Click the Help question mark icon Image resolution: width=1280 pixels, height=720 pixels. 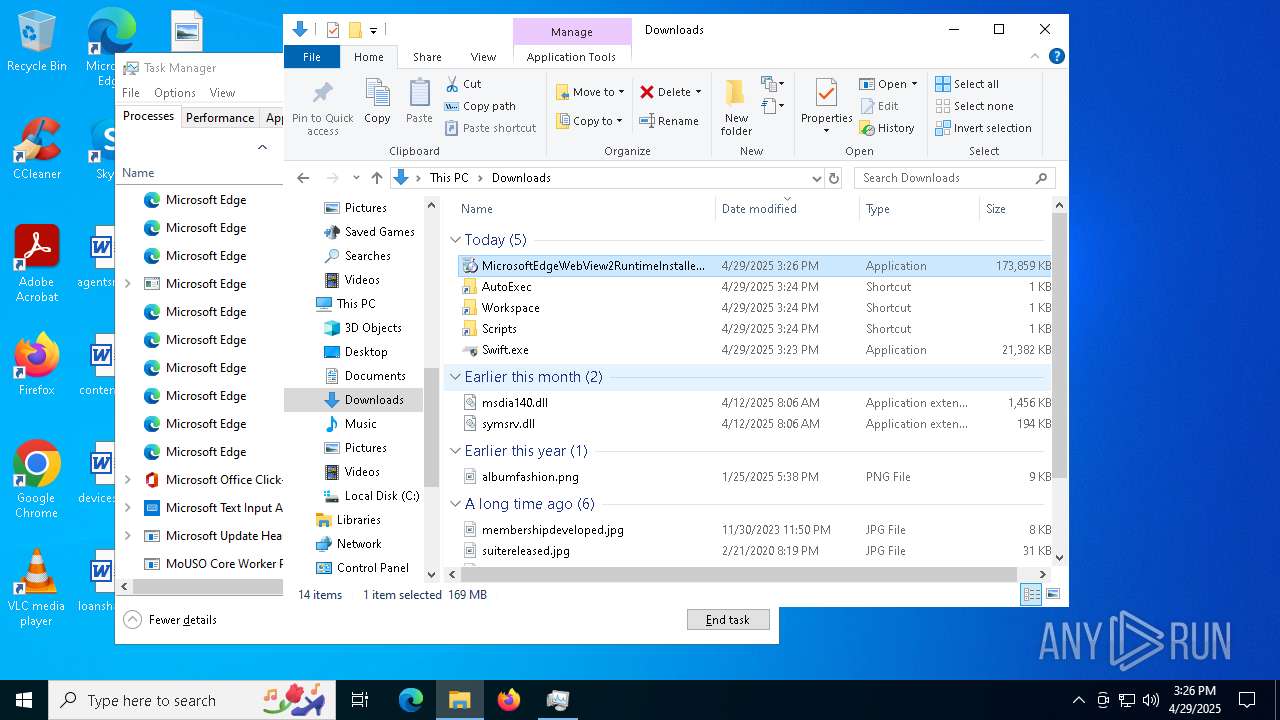coord(1057,57)
